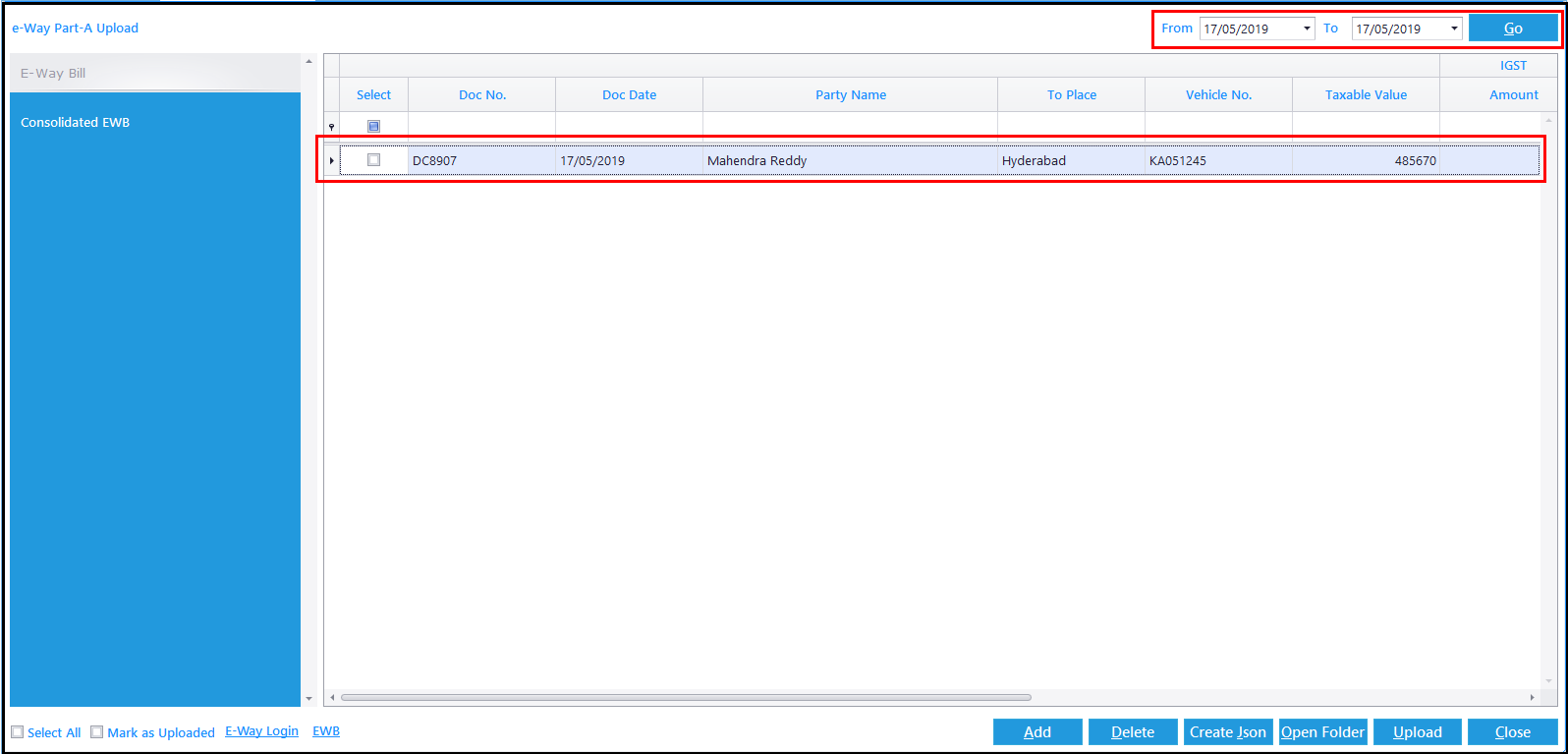Click the Upload button
Viewport: 1568px width, 754px height.
click(x=1418, y=732)
